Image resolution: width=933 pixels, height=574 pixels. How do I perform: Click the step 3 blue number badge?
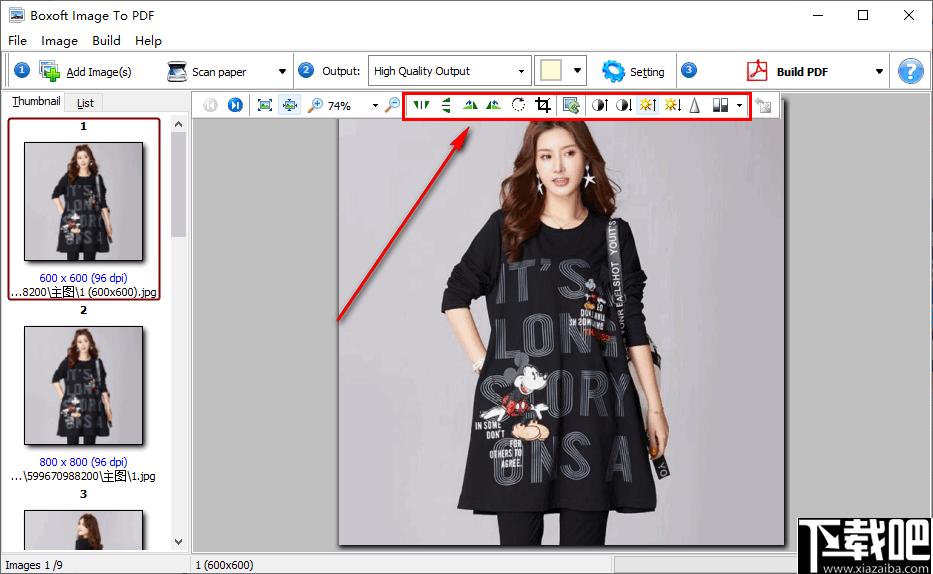coord(688,70)
